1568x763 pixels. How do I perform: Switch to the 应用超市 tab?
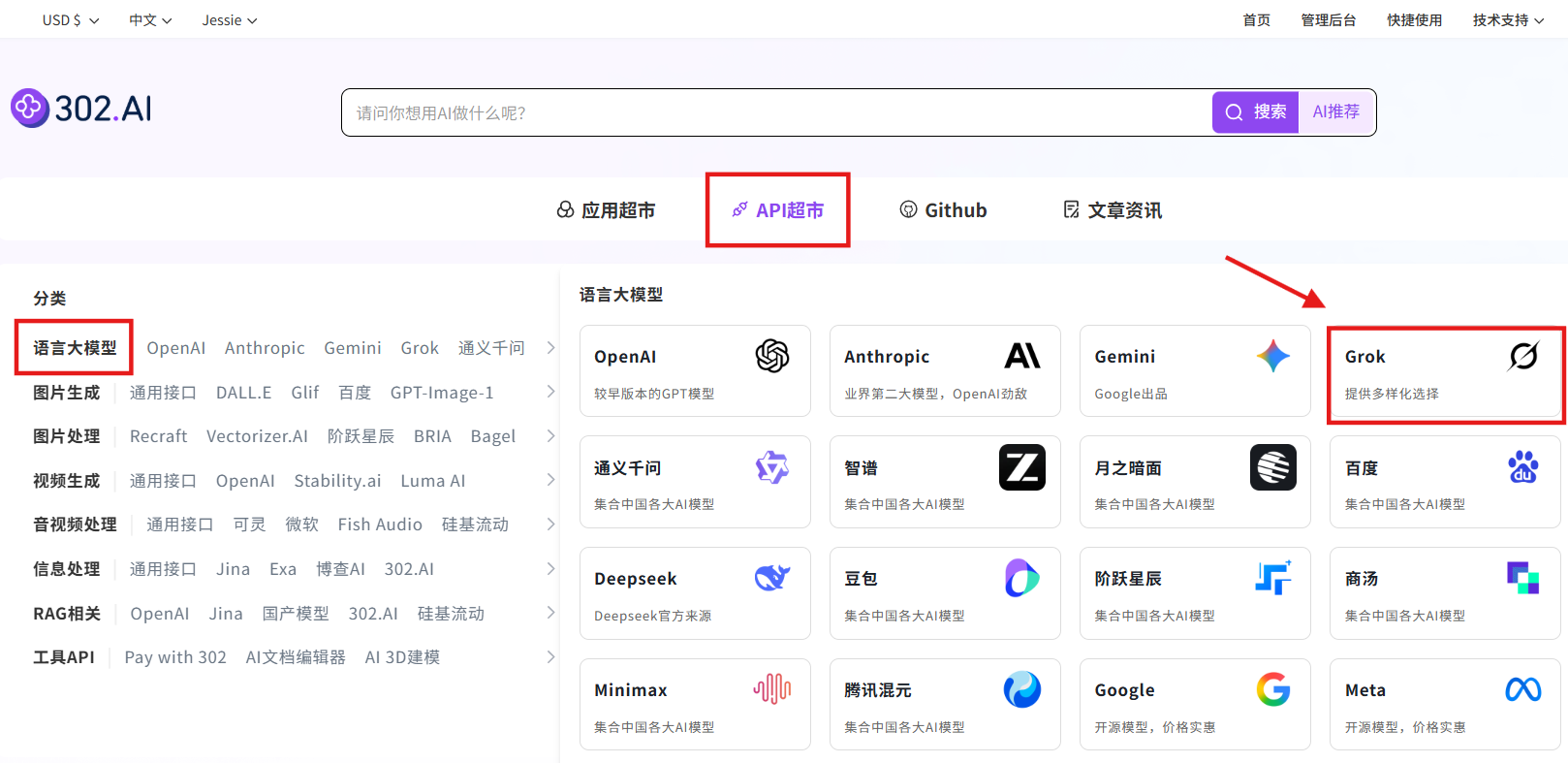pos(606,210)
